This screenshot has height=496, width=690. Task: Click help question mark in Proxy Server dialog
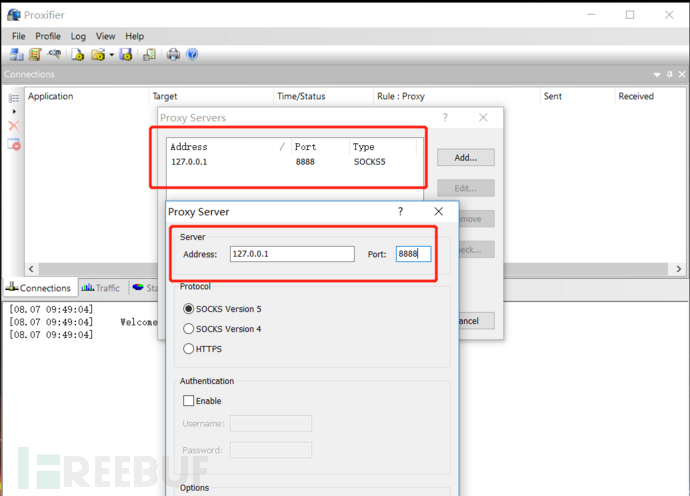click(x=400, y=212)
